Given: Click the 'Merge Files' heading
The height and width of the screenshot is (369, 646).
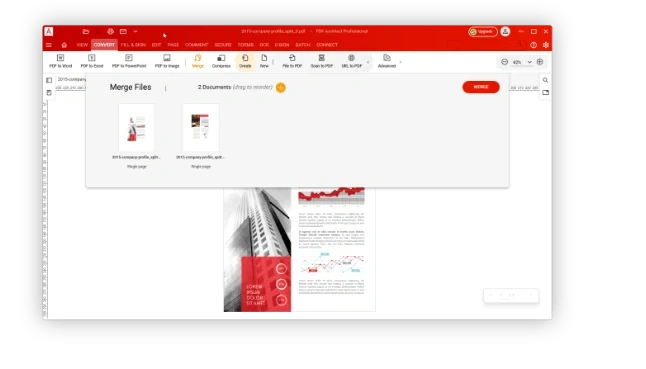Looking at the screenshot, I should [x=130, y=87].
